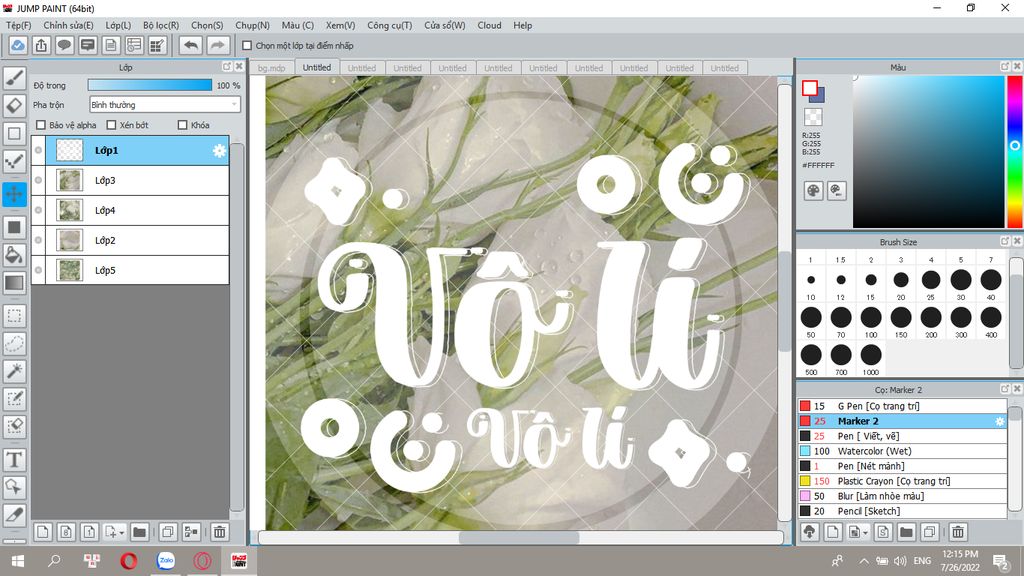The height and width of the screenshot is (576, 1024).
Task: Select the Text tool
Action: (x=14, y=460)
